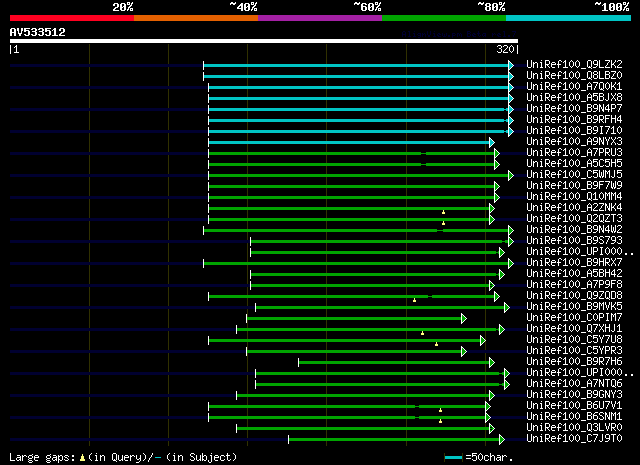Select the UniRef100_A7P9F8 label
This screenshot has width=640, height=465.
click(x=574, y=284)
